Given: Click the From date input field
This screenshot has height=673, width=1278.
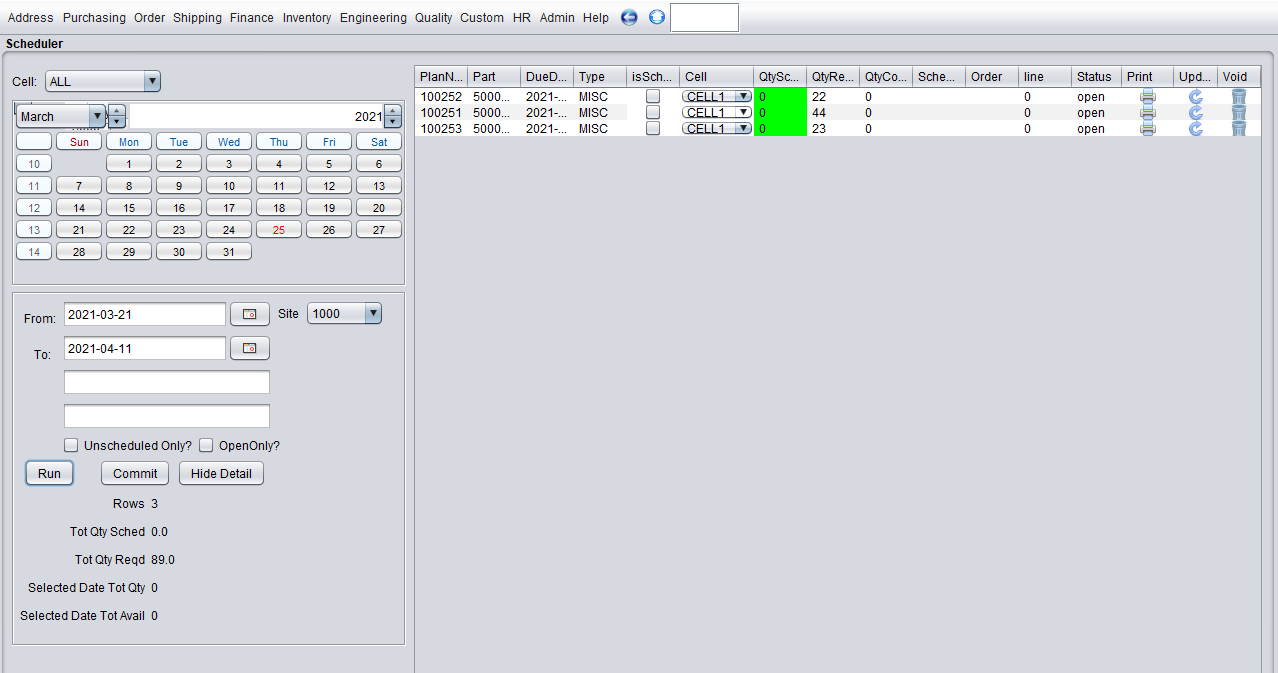Looking at the screenshot, I should [145, 314].
